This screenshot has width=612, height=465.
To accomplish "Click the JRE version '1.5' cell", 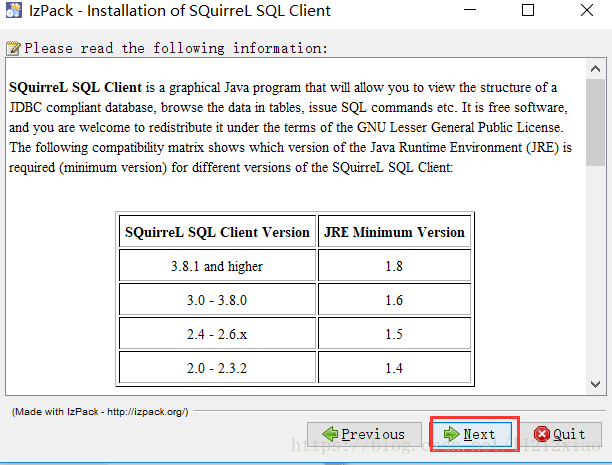I will (x=394, y=334).
